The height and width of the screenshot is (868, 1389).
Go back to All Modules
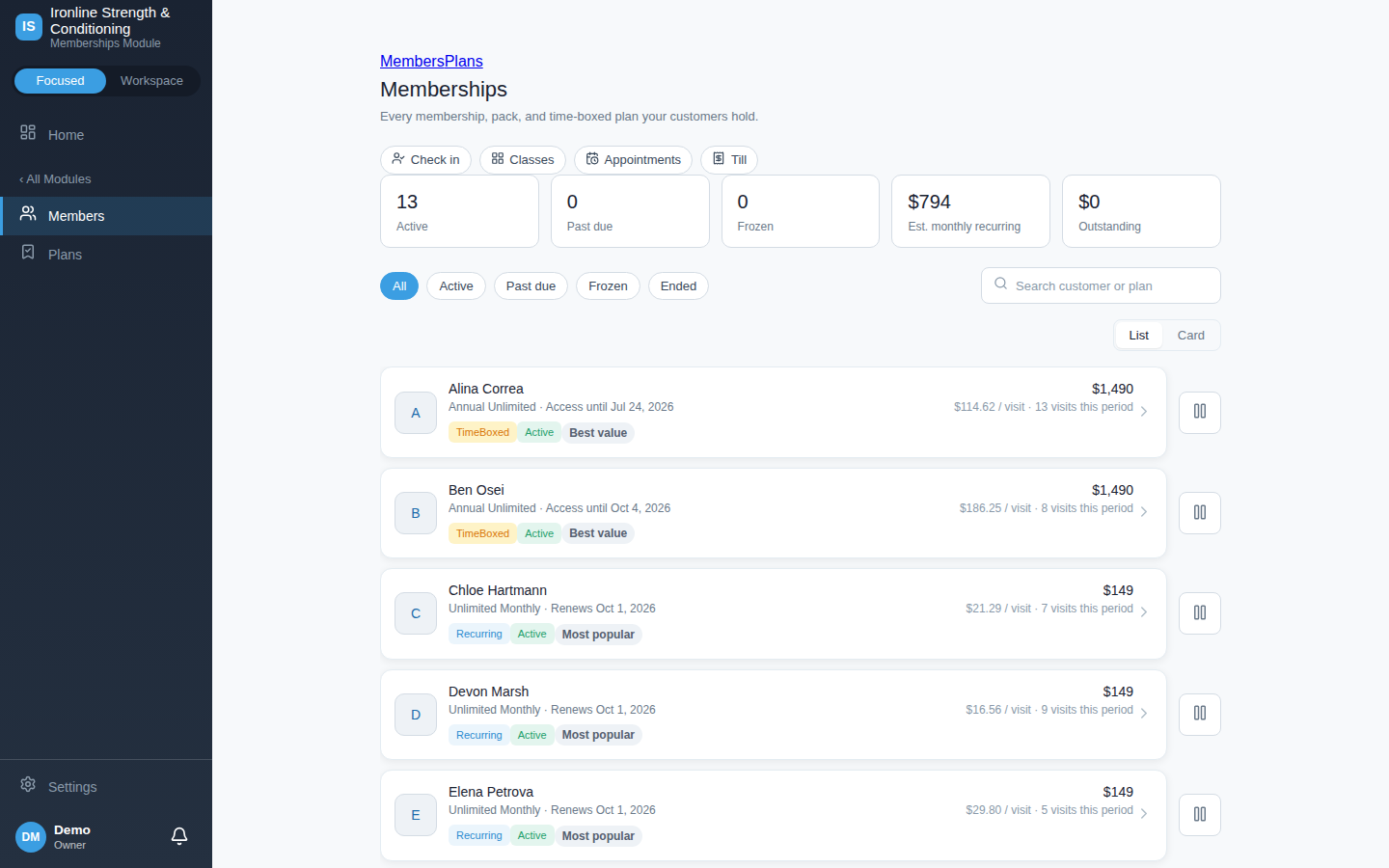tap(55, 179)
